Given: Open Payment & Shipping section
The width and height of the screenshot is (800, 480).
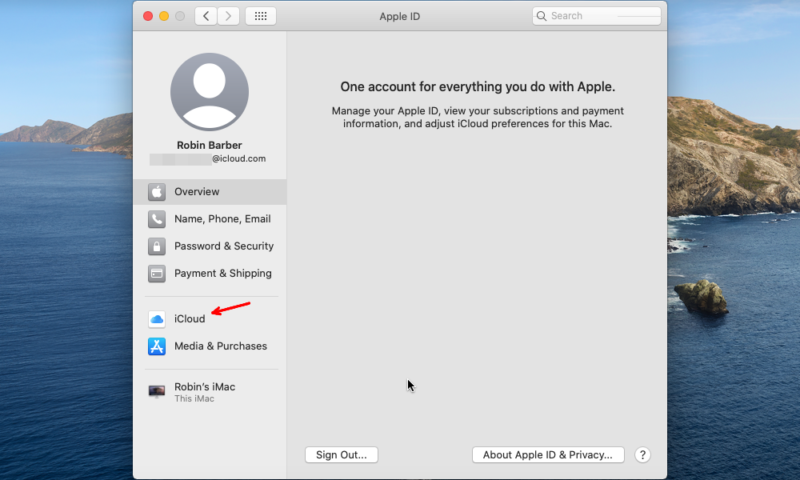Looking at the screenshot, I should click(223, 273).
